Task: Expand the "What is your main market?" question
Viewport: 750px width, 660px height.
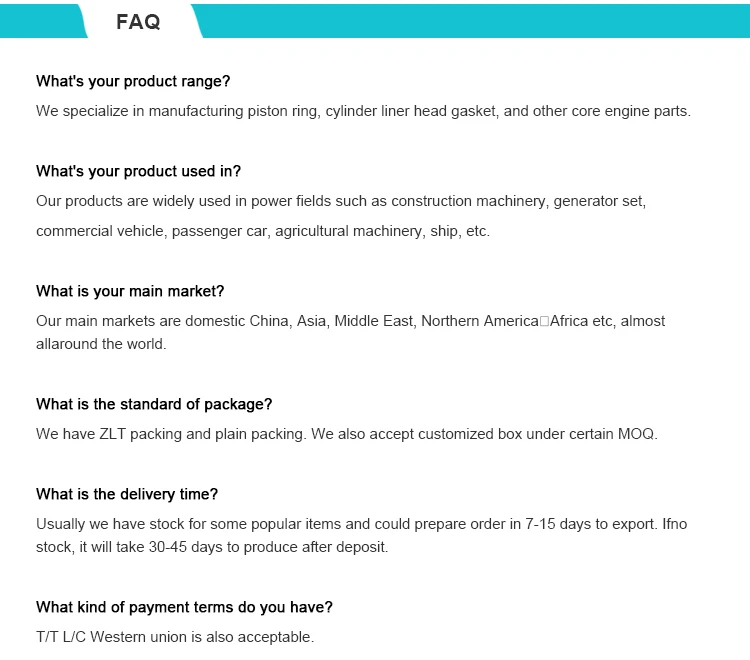Action: point(130,291)
